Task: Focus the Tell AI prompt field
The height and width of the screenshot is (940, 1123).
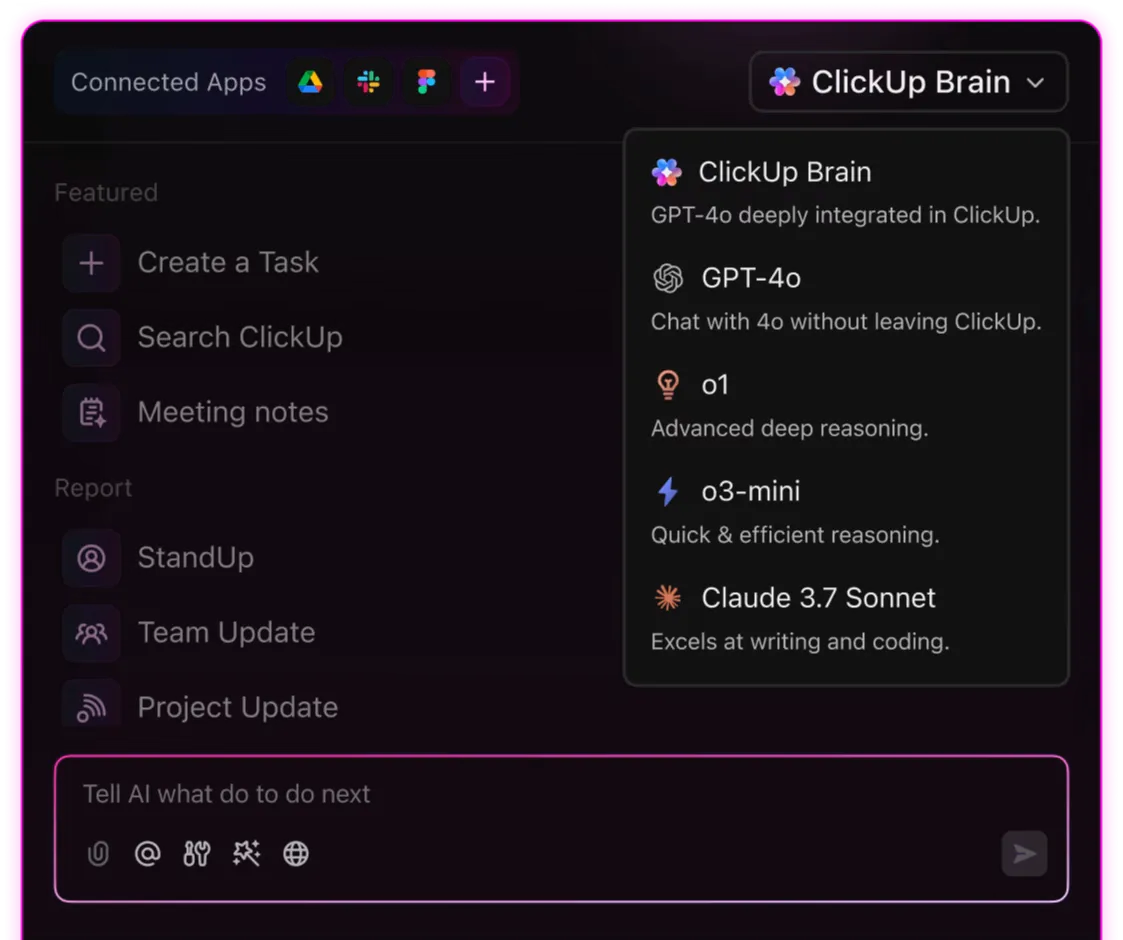Action: click(562, 794)
